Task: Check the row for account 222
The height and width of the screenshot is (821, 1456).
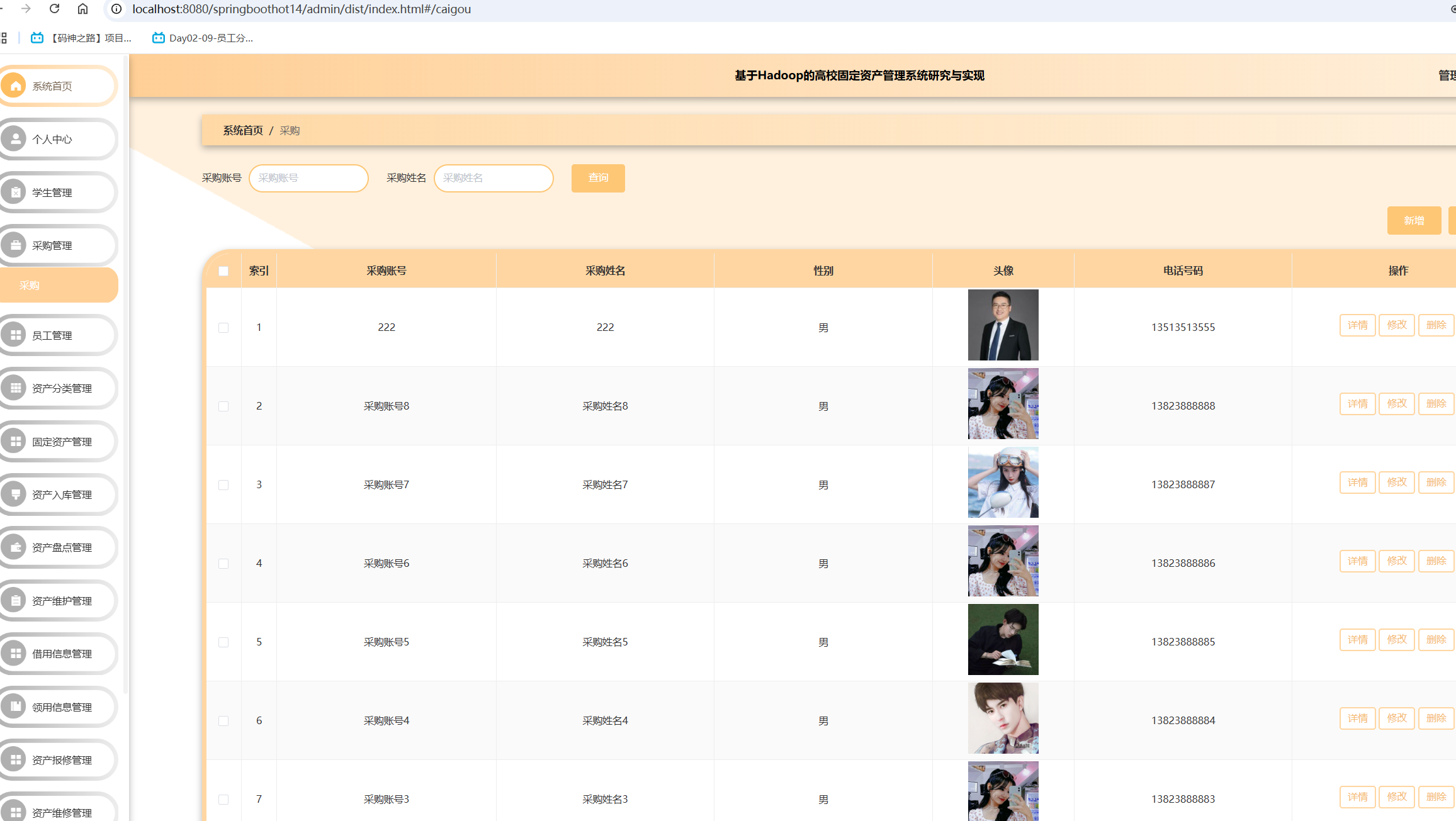Action: coord(223,328)
